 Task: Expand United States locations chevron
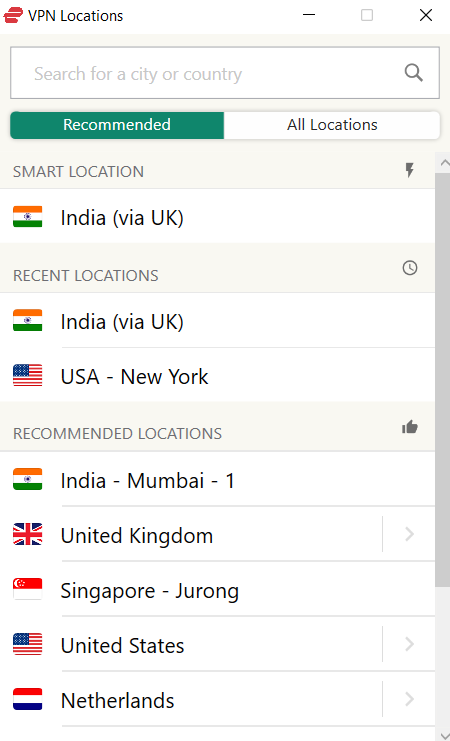coord(409,644)
